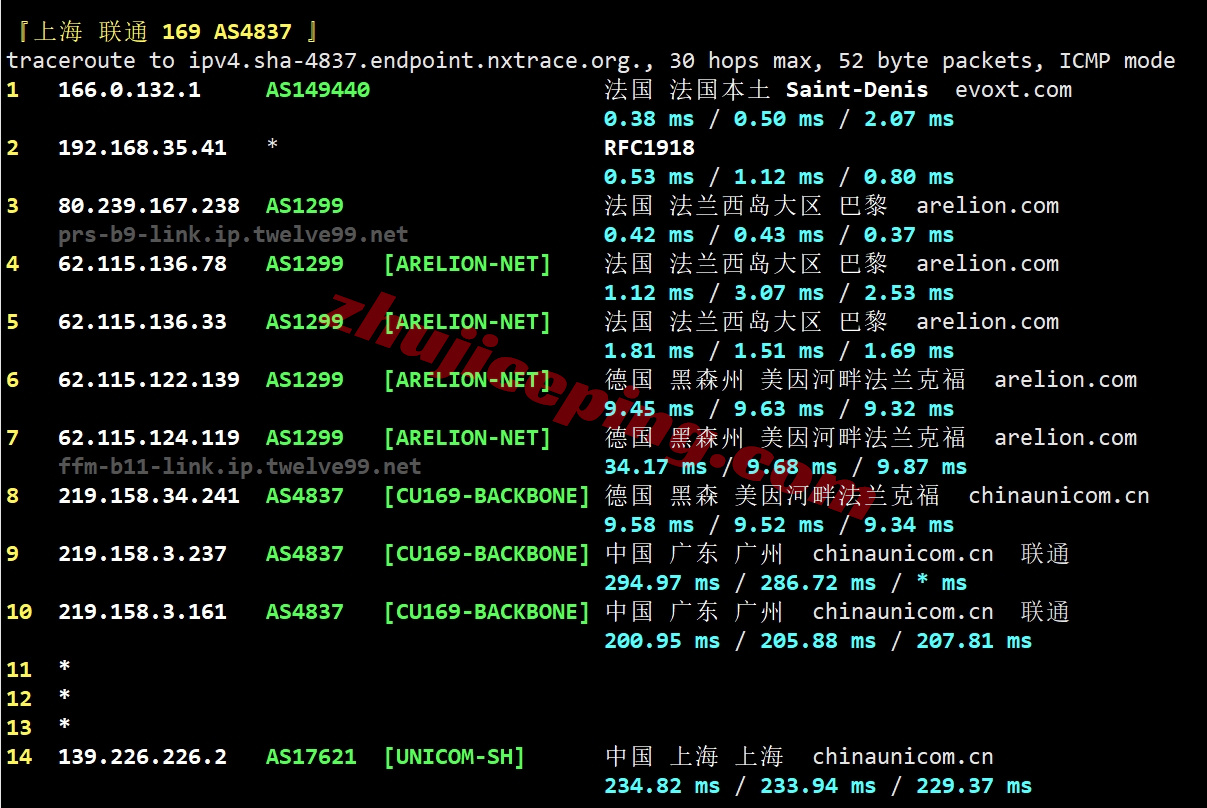Click the IP 62.115.124.119
This screenshot has height=808, width=1207.
coord(149,438)
